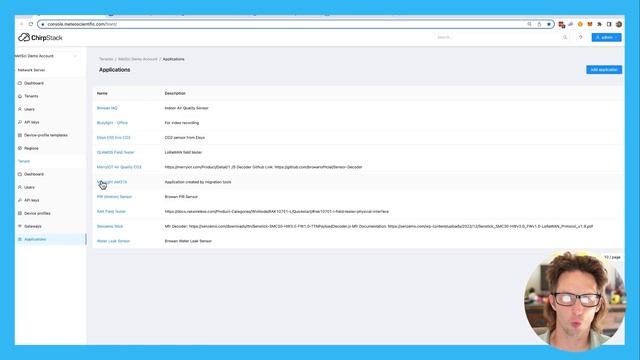The height and width of the screenshot is (360, 640).
Task: Click the search magnifier icon in ChirpStack header
Action: [565, 37]
